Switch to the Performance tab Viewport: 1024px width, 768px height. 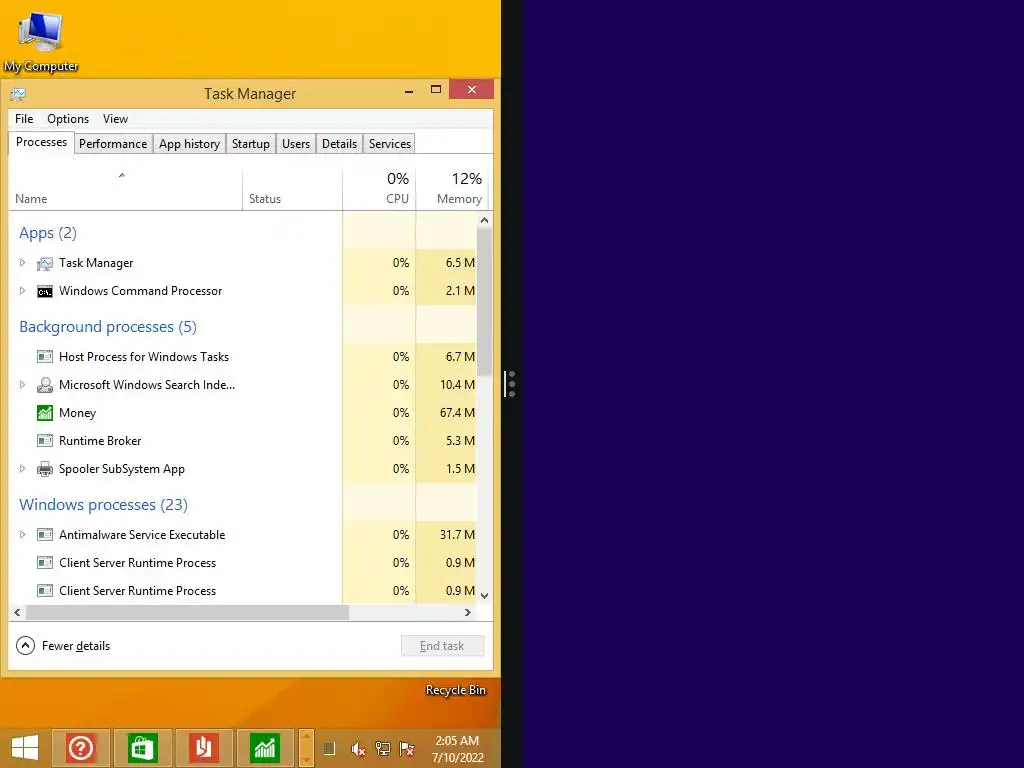[113, 144]
